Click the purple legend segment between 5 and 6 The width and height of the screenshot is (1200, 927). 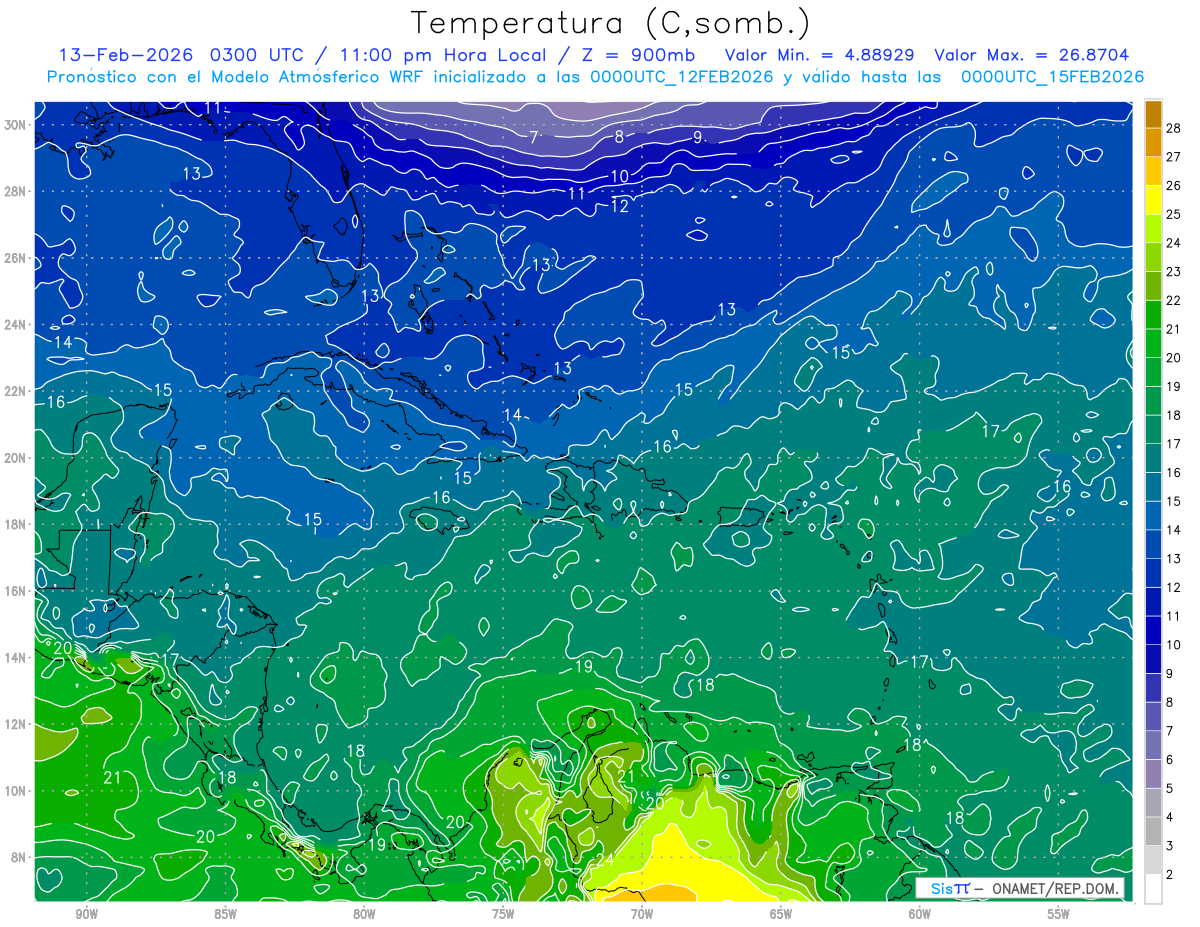click(1154, 774)
